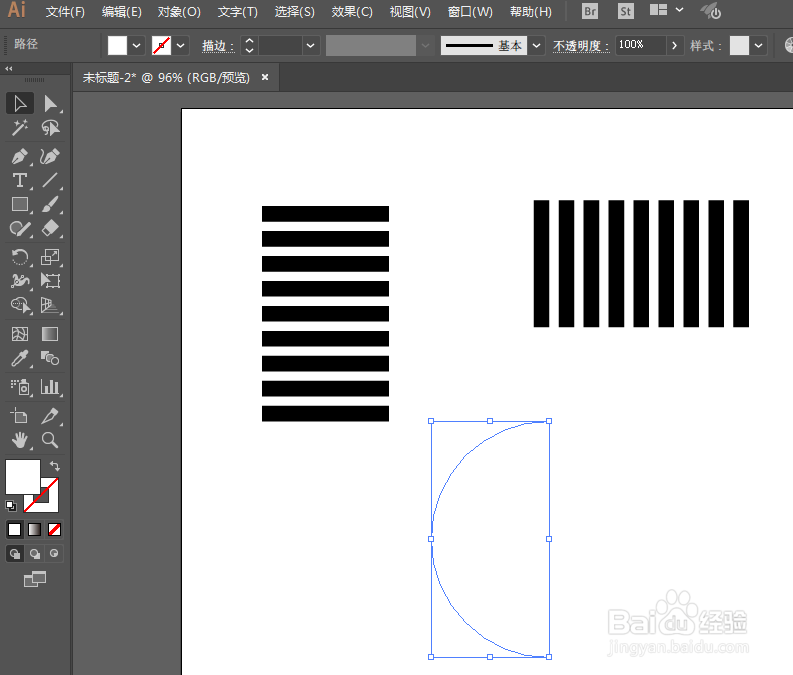Select the Zoom tool
793x675 pixels.
(x=50, y=440)
